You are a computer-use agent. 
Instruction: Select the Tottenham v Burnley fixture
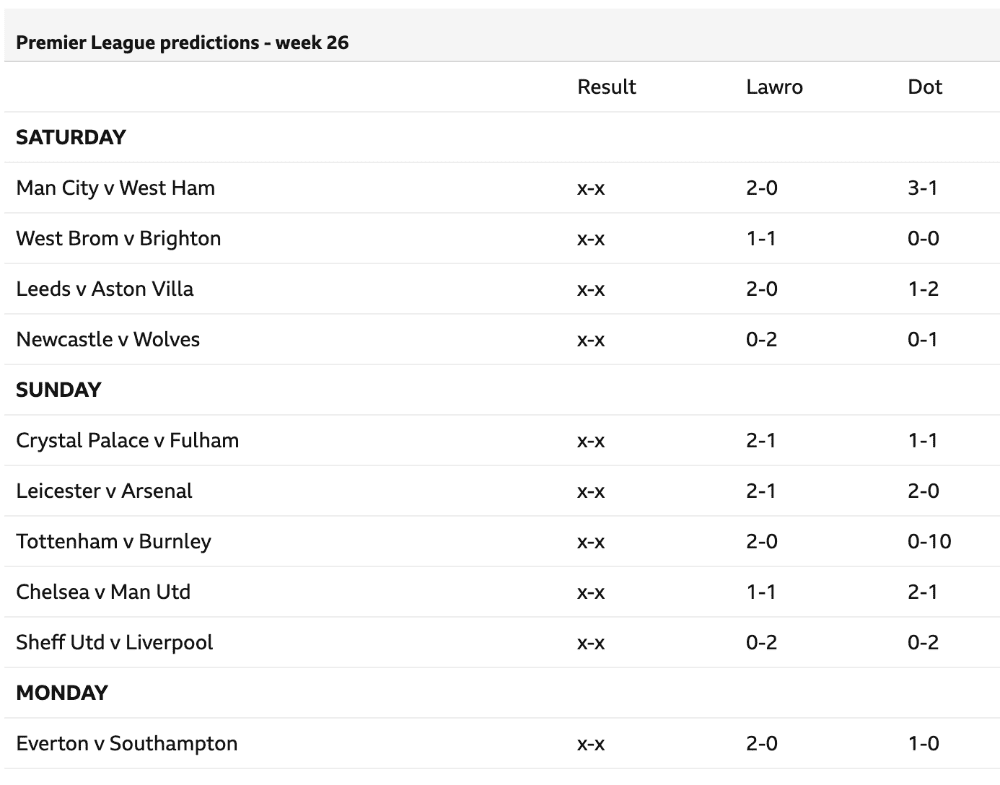(x=114, y=541)
